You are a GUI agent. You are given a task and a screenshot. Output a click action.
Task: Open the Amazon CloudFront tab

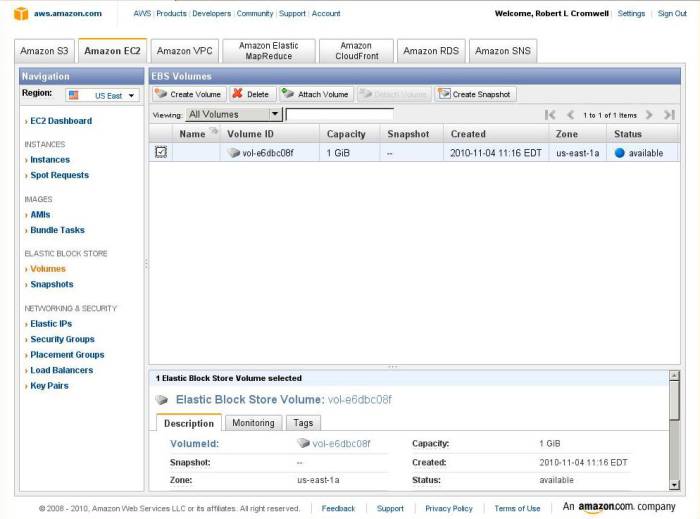(x=357, y=51)
